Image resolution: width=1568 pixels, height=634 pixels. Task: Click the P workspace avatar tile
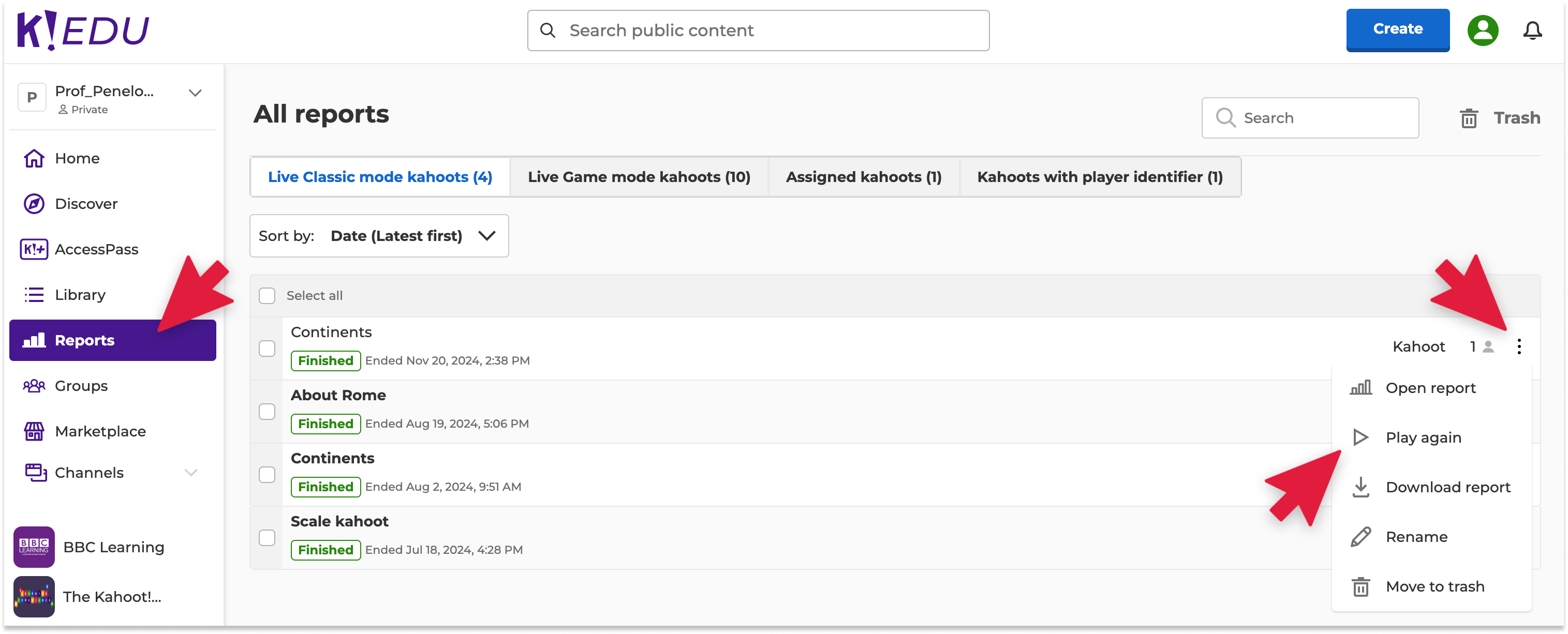point(32,97)
